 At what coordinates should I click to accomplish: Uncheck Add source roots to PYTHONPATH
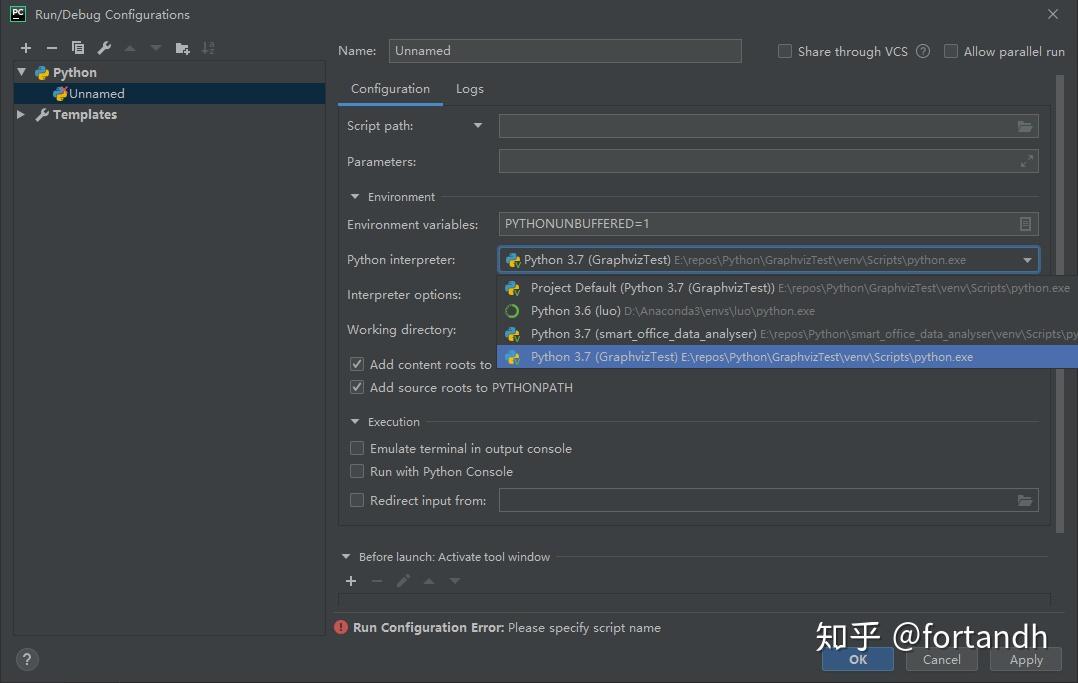tap(357, 387)
